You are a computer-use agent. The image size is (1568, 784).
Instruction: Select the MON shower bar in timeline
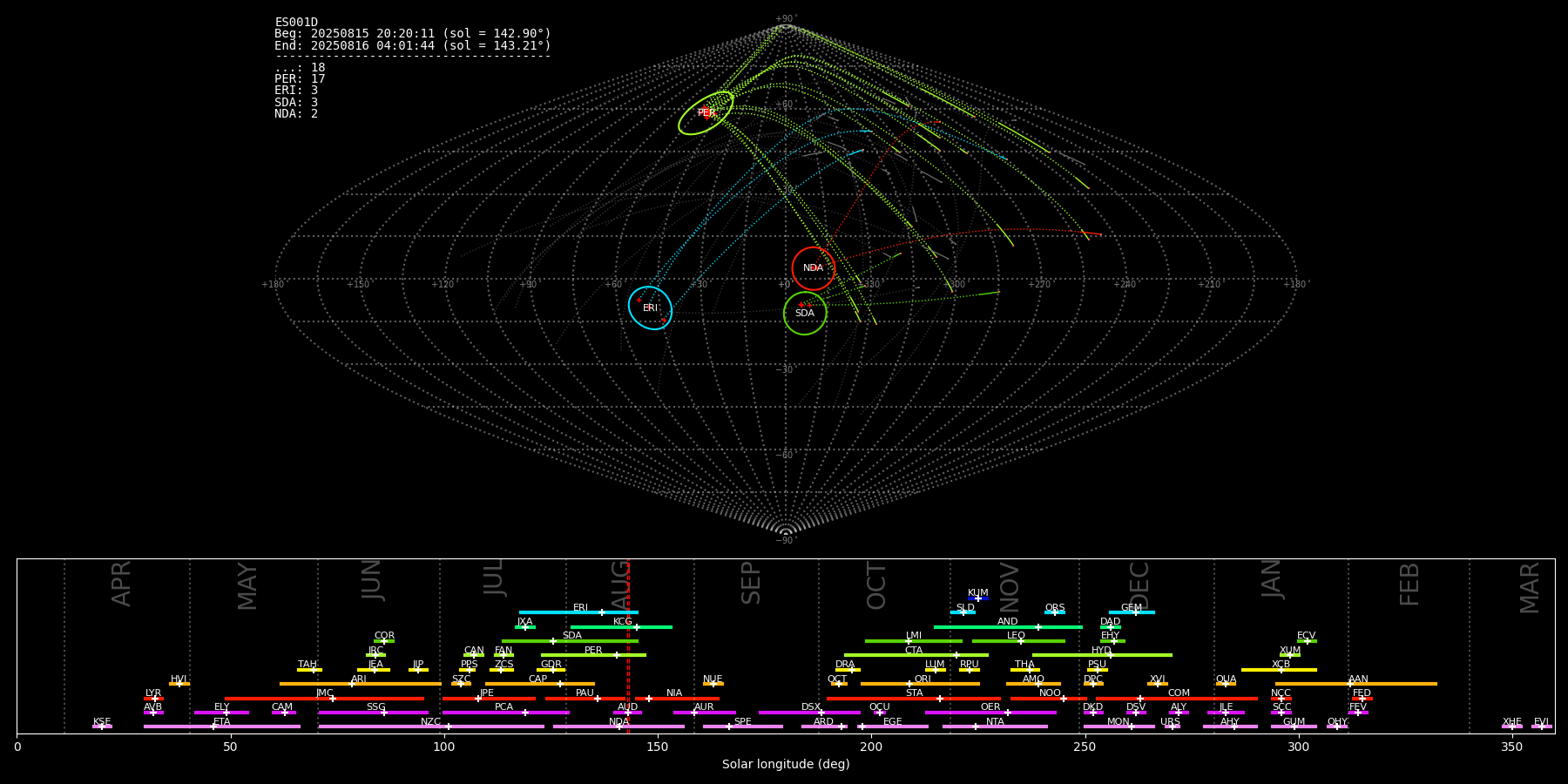1119,727
